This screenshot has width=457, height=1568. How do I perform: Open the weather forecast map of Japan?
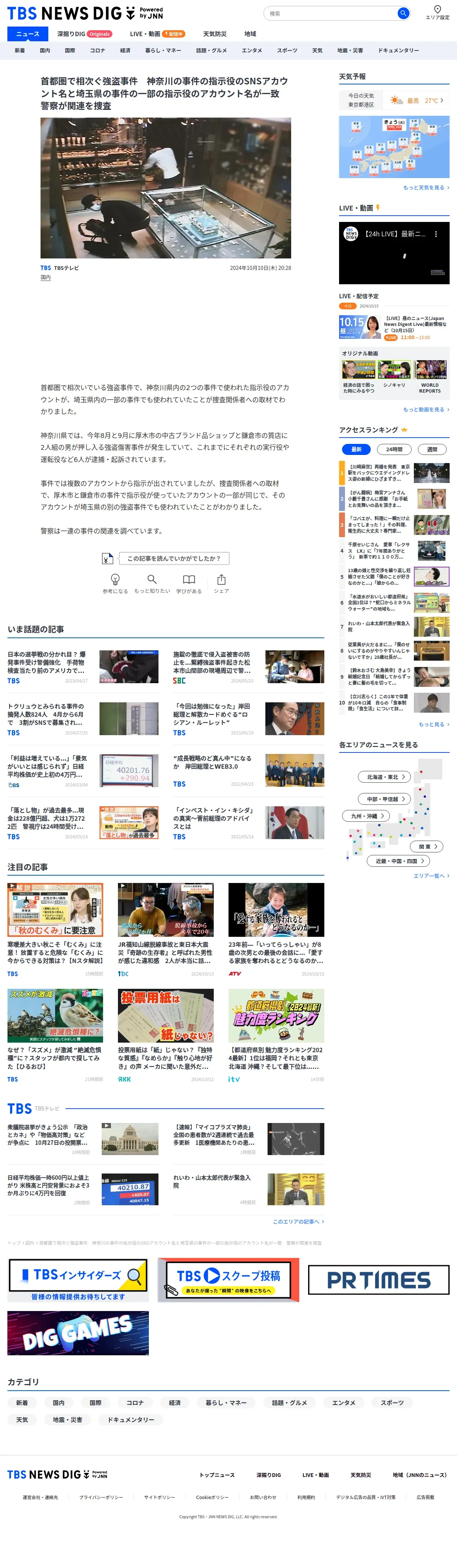click(x=394, y=147)
